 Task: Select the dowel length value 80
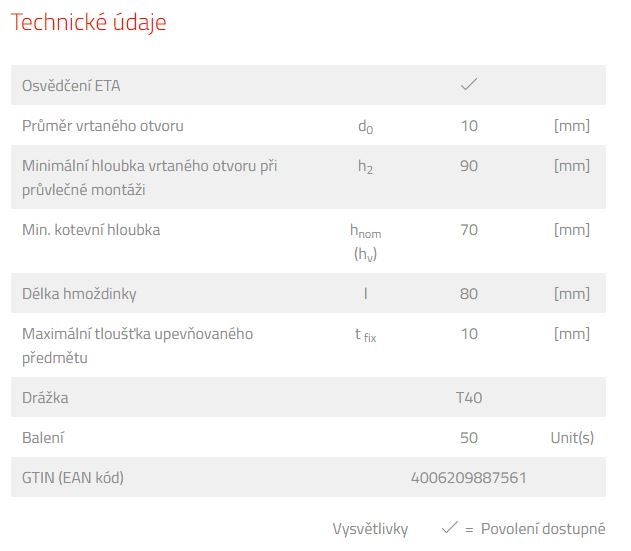[468, 294]
